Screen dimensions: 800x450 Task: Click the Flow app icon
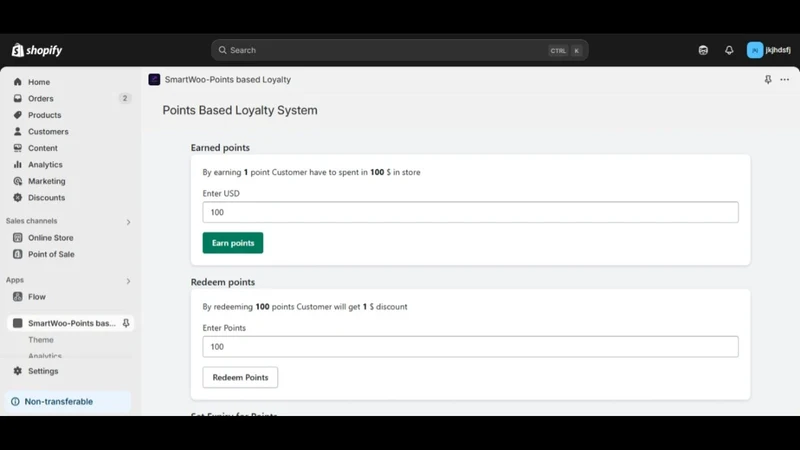tap(18, 296)
